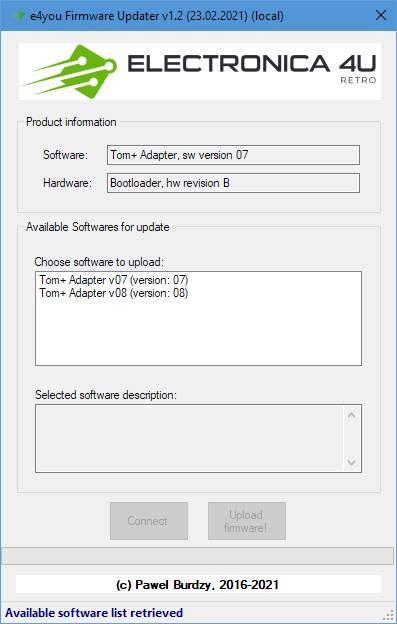Image resolution: width=397 pixels, height=624 pixels.
Task: Click the window resize grip in status bar
Action: coord(390,616)
